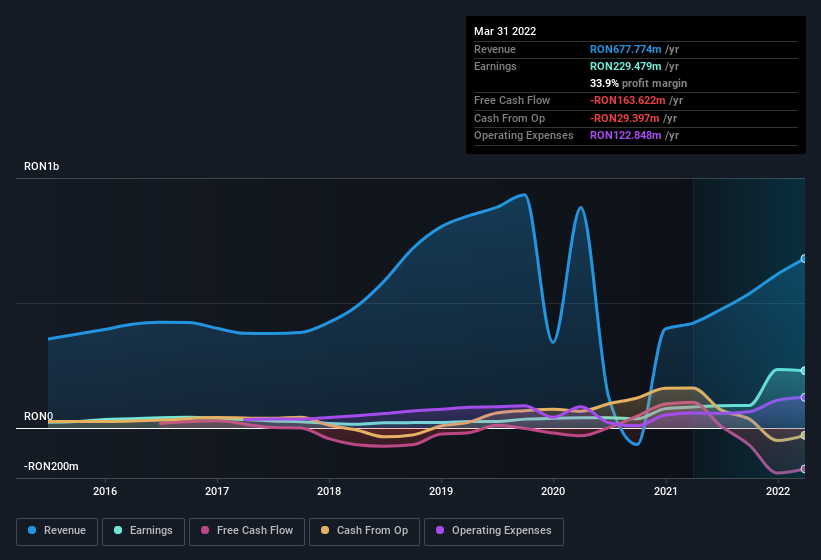This screenshot has width=821, height=560.
Task: Click the Cash From Op label in tooltip
Action: [x=509, y=118]
